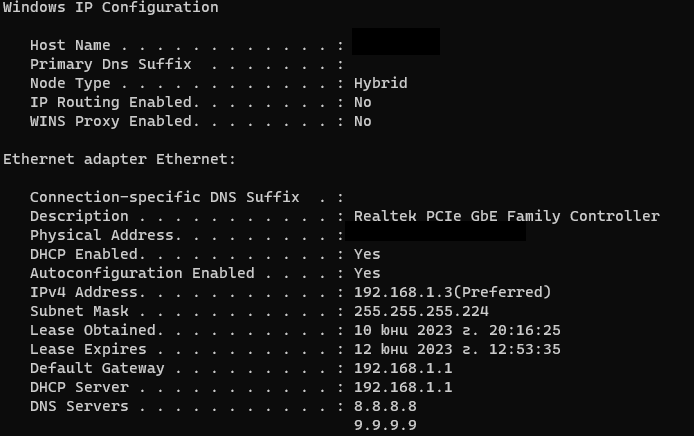Image resolution: width=694 pixels, height=436 pixels.
Task: Click the IPv4 address 192.168.1.3(Preferred)
Action: (452, 293)
